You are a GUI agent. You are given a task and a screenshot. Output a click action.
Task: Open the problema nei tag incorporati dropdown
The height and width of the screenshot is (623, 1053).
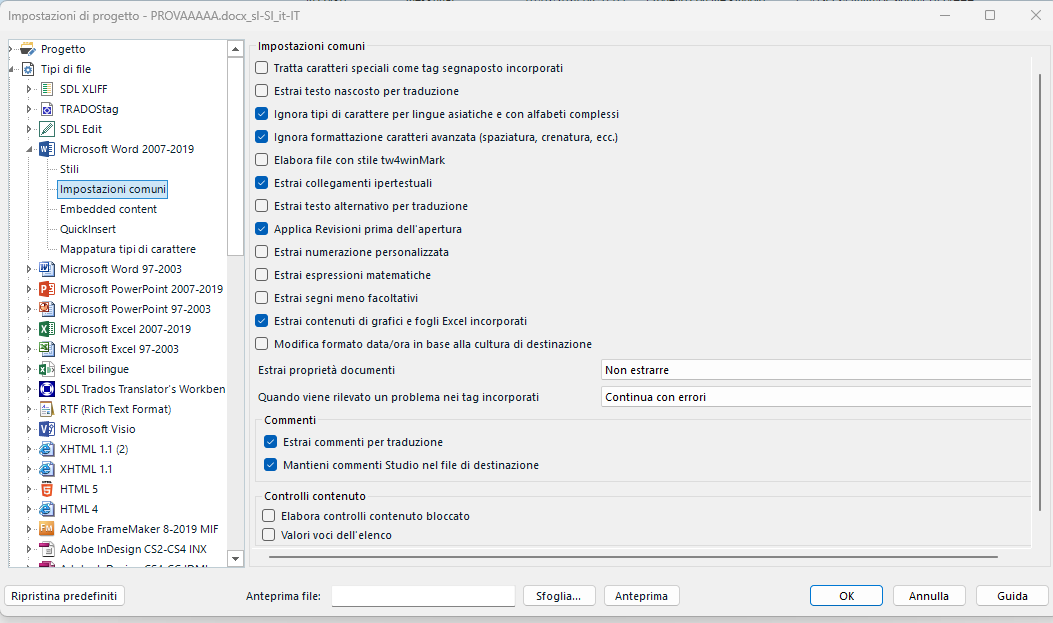(816, 397)
